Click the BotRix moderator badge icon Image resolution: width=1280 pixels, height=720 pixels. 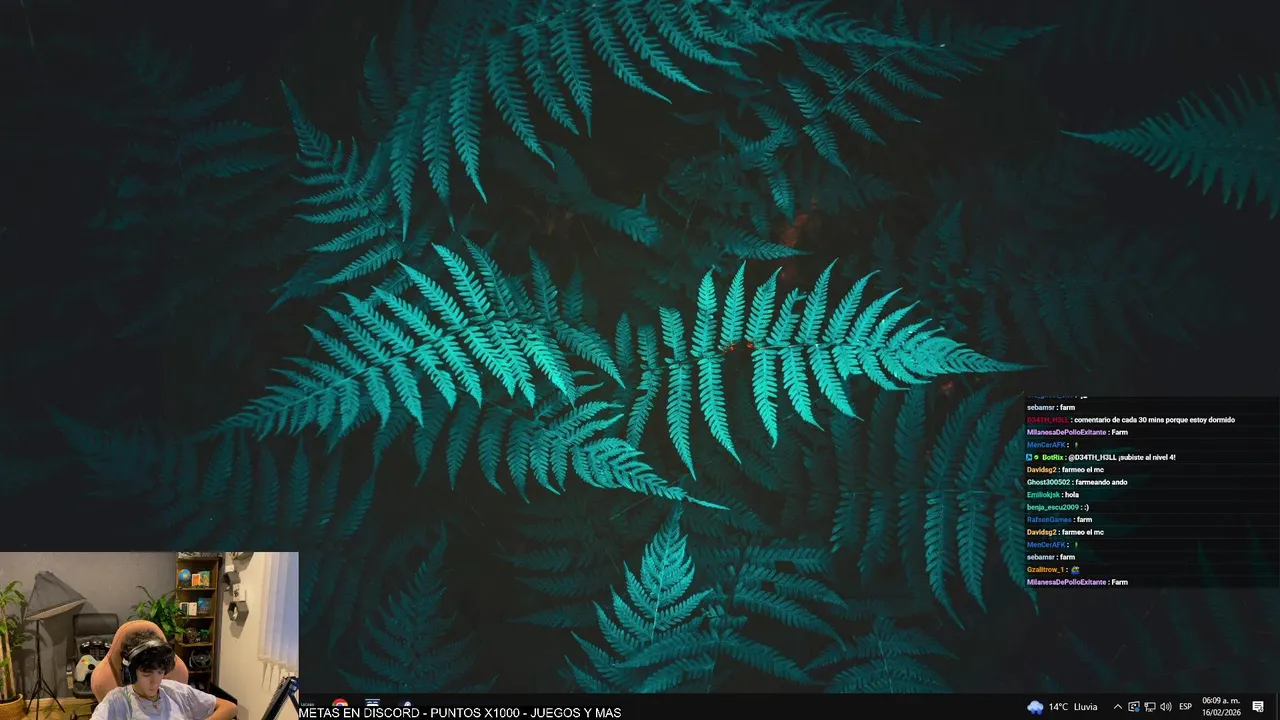click(1030, 457)
